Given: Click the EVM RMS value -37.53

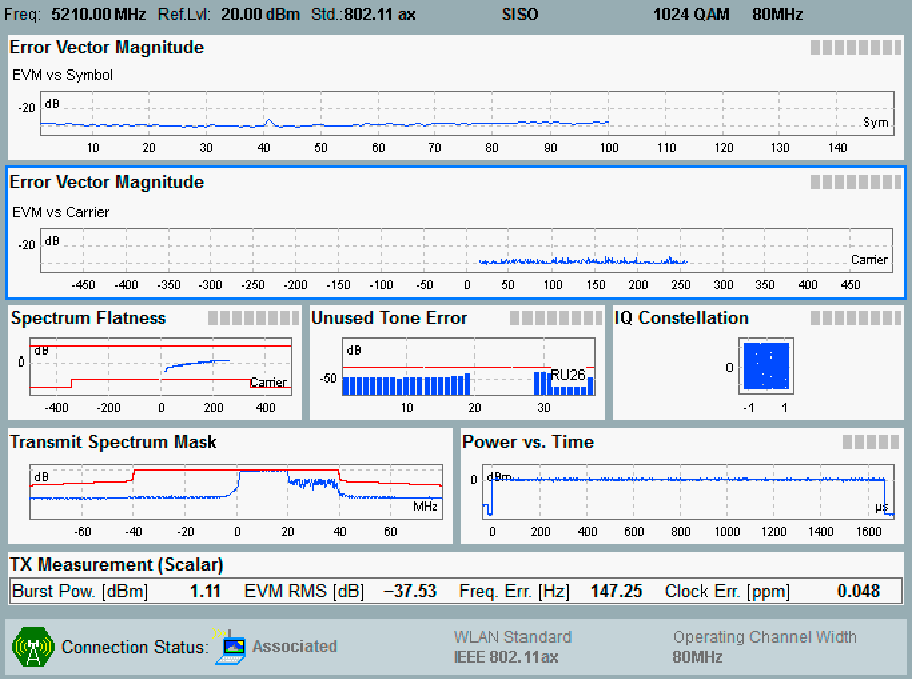Looking at the screenshot, I should point(410,591).
